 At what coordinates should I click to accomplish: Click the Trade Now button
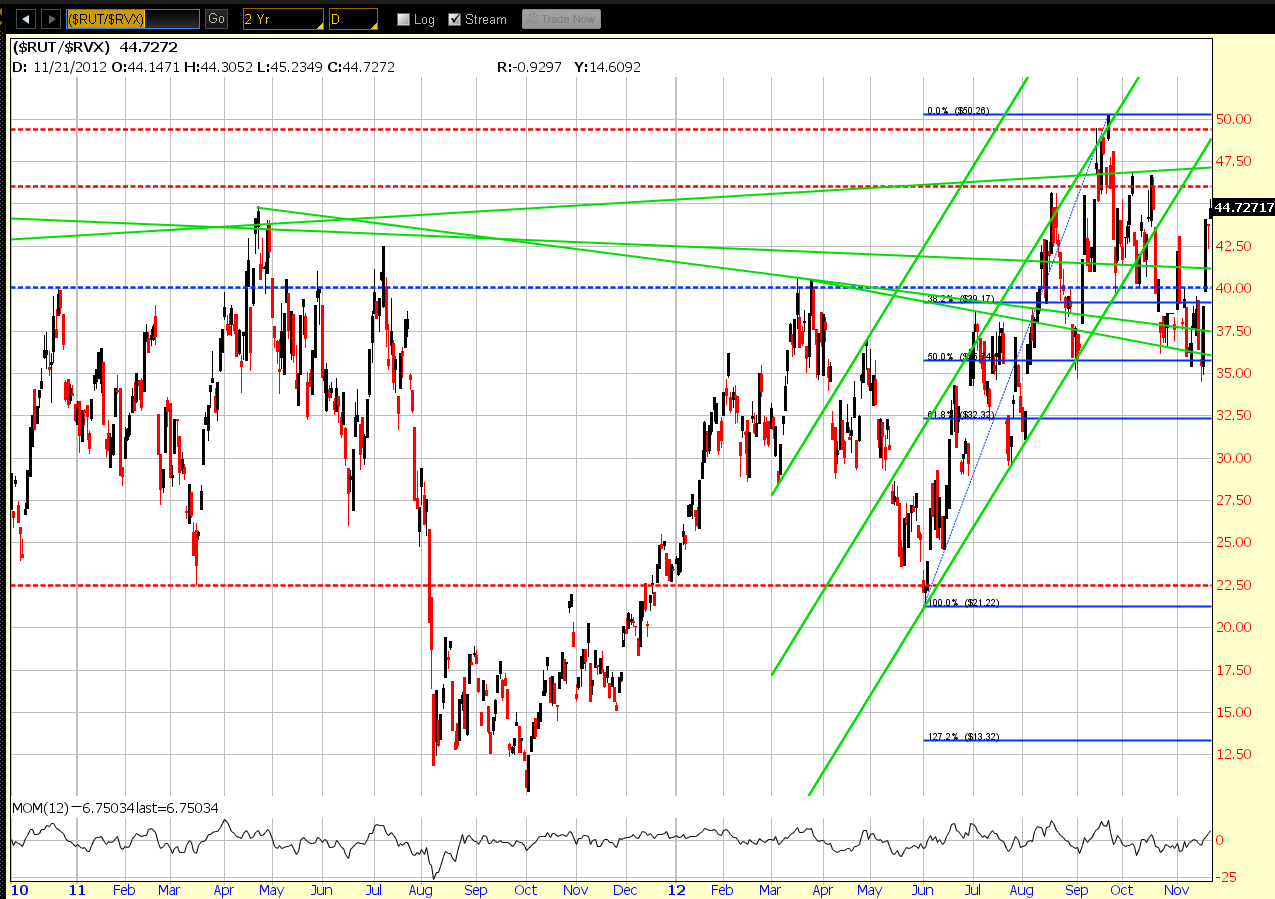tap(561, 19)
